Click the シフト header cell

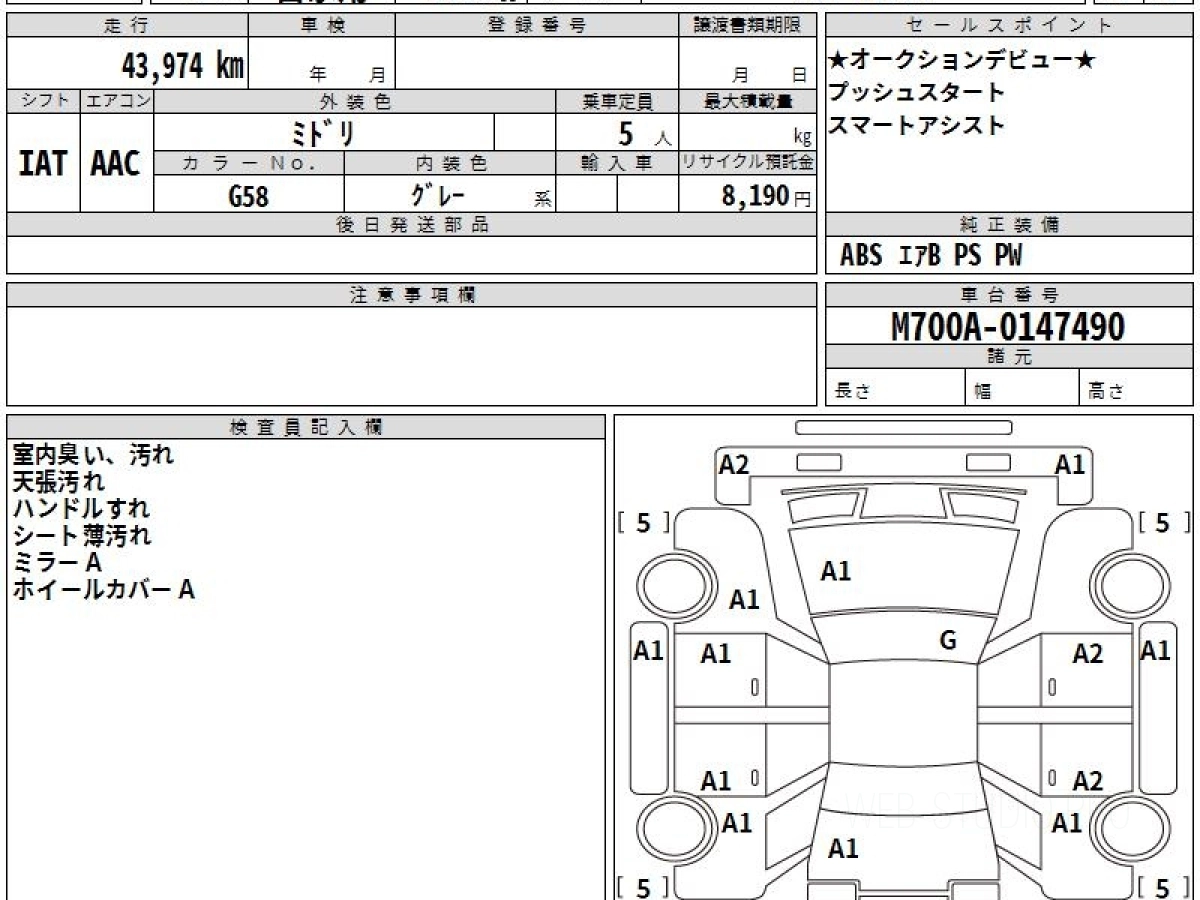(43, 101)
